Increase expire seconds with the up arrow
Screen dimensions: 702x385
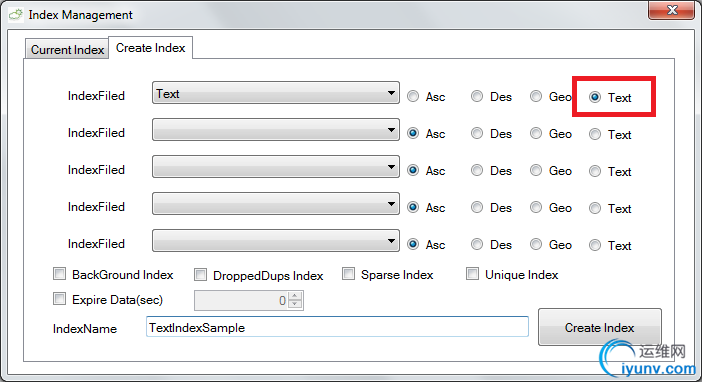coord(295,296)
